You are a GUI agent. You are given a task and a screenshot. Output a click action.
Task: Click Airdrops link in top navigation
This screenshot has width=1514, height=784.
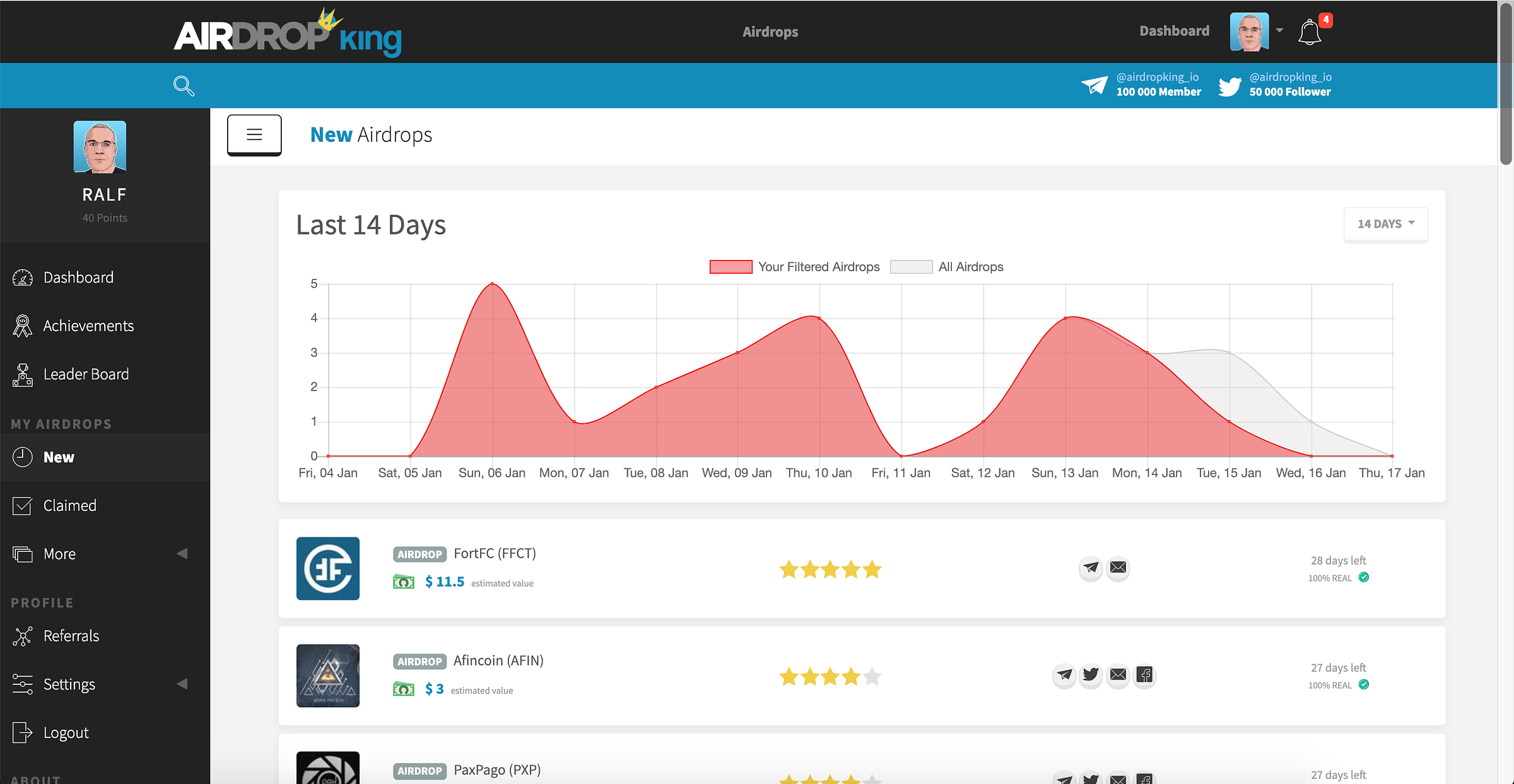[770, 32]
